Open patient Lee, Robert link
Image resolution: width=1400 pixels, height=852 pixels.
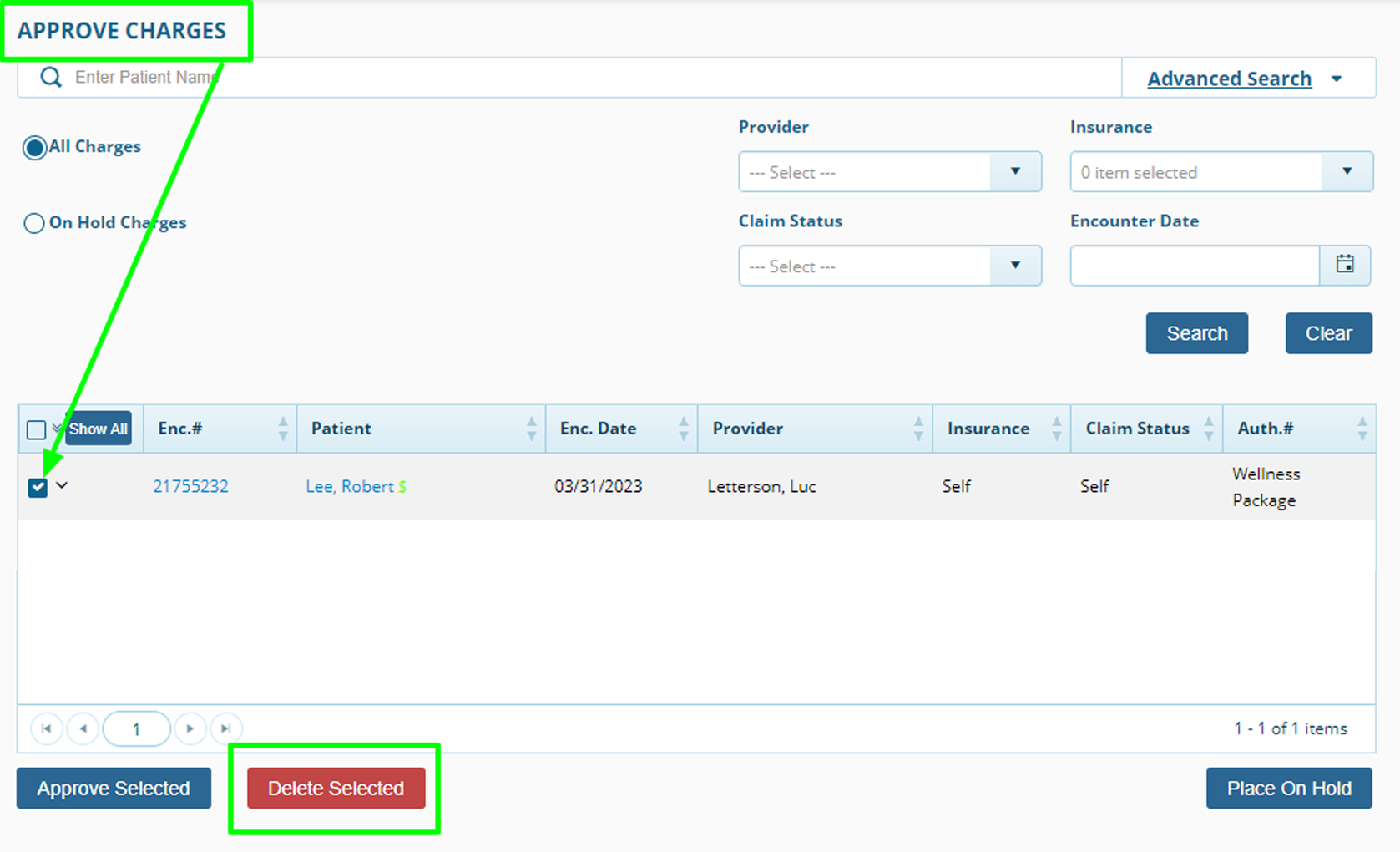click(x=350, y=486)
